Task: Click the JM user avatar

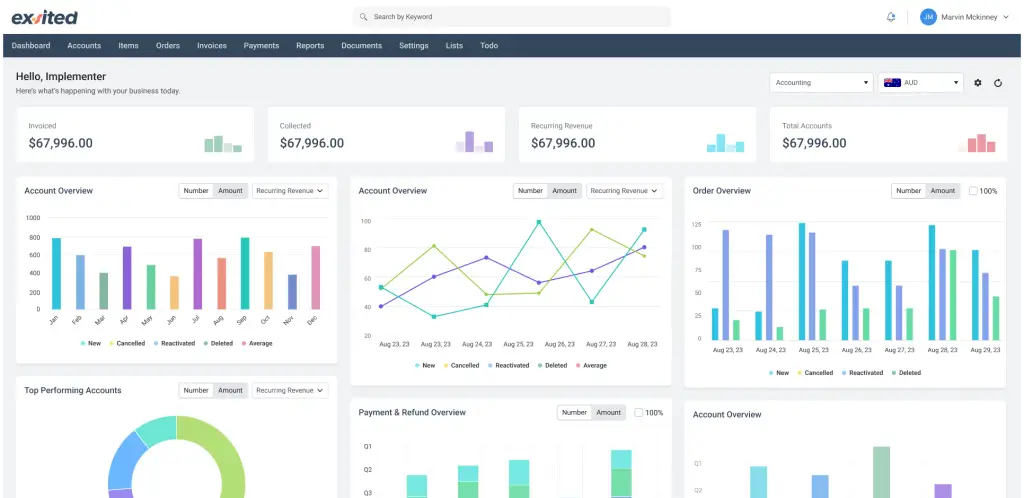Action: (928, 17)
